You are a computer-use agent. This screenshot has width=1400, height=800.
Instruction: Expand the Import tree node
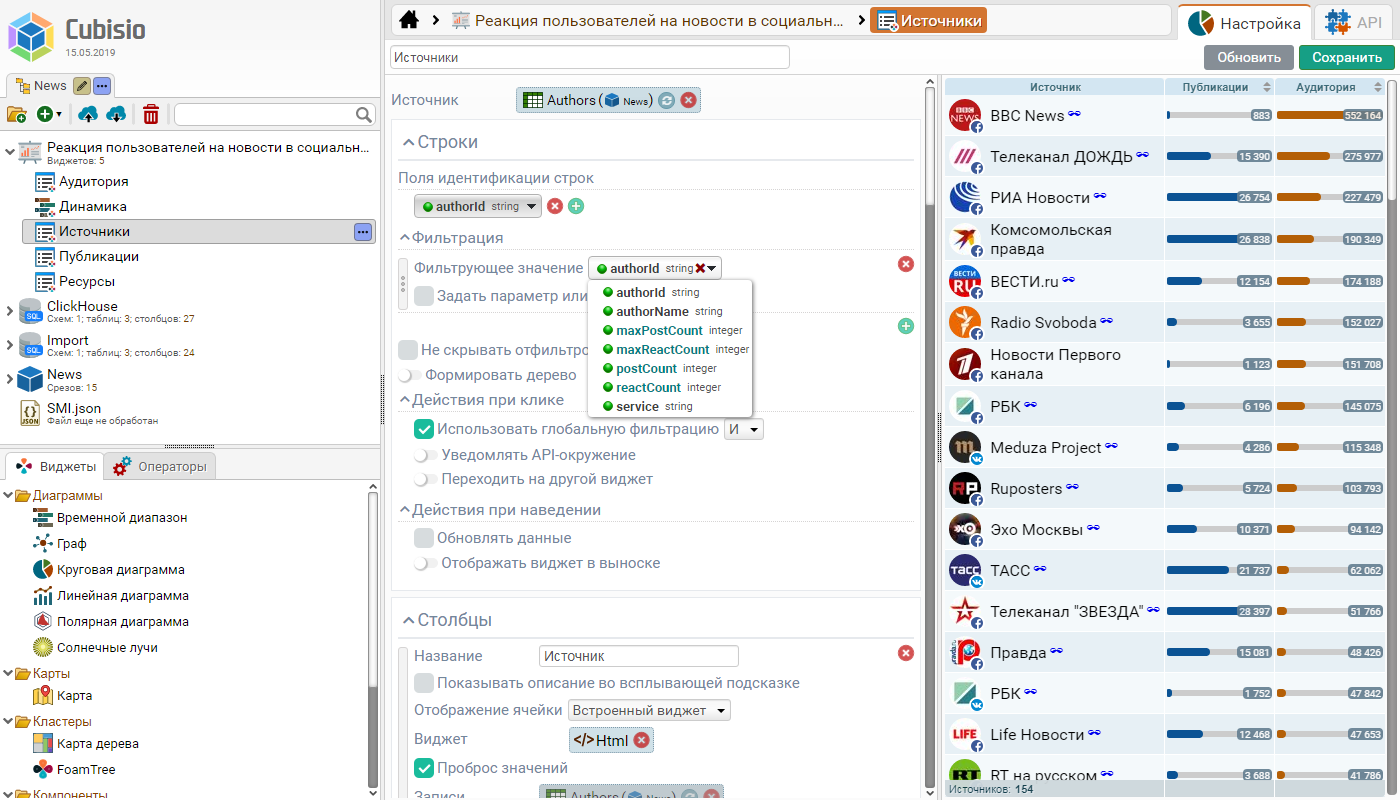point(10,345)
